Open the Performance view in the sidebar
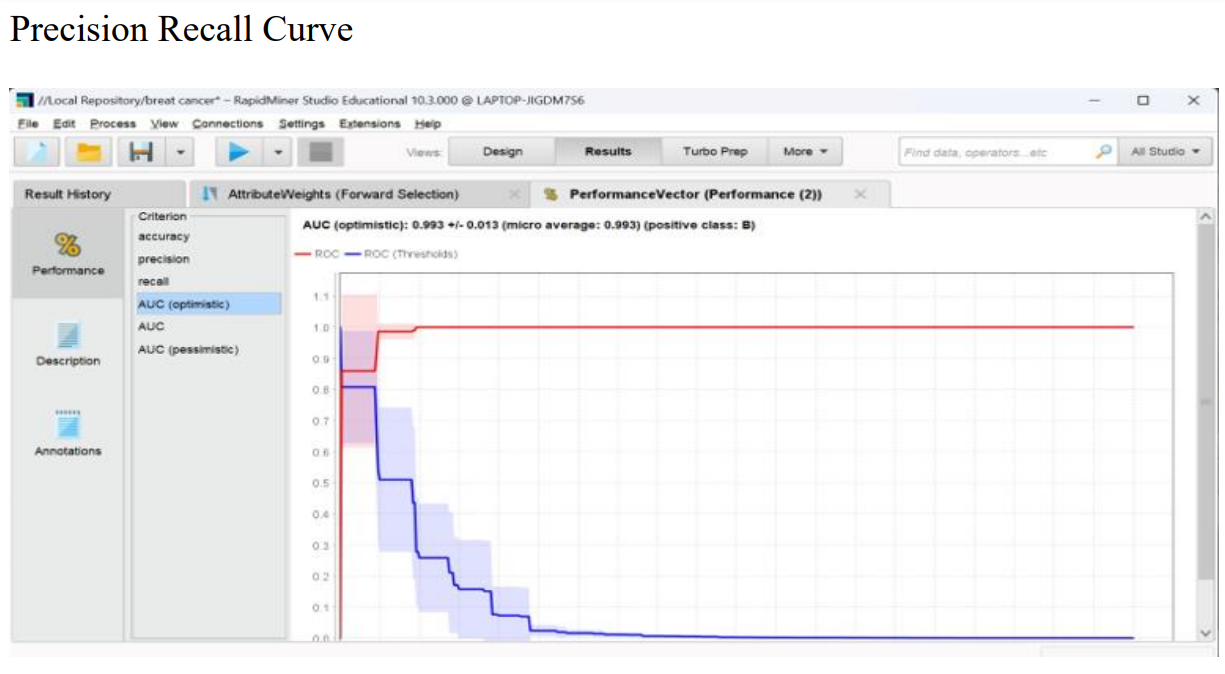 pyautogui.click(x=68, y=253)
